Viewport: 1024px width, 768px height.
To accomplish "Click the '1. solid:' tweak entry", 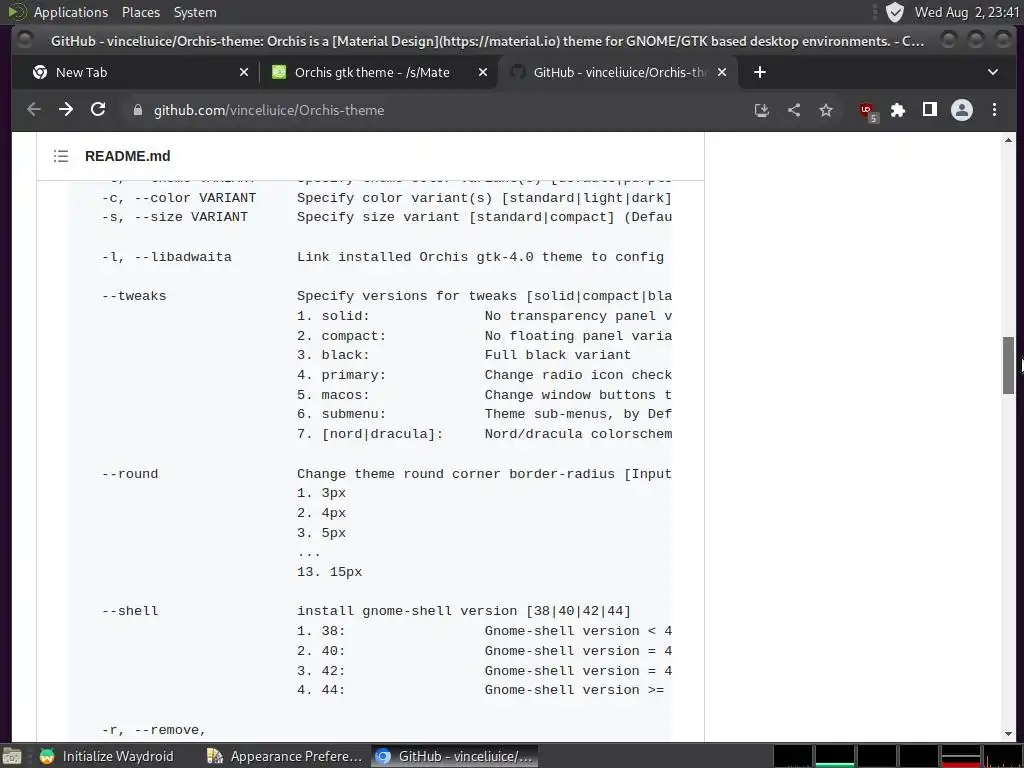I will tap(333, 316).
